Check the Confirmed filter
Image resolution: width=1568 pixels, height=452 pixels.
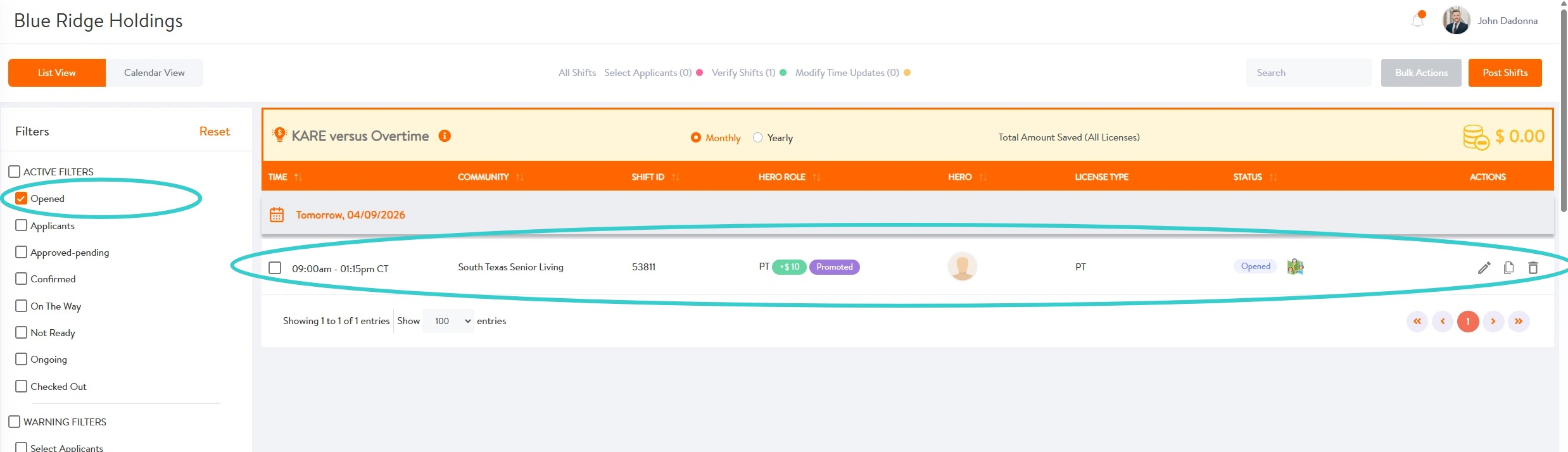[21, 279]
